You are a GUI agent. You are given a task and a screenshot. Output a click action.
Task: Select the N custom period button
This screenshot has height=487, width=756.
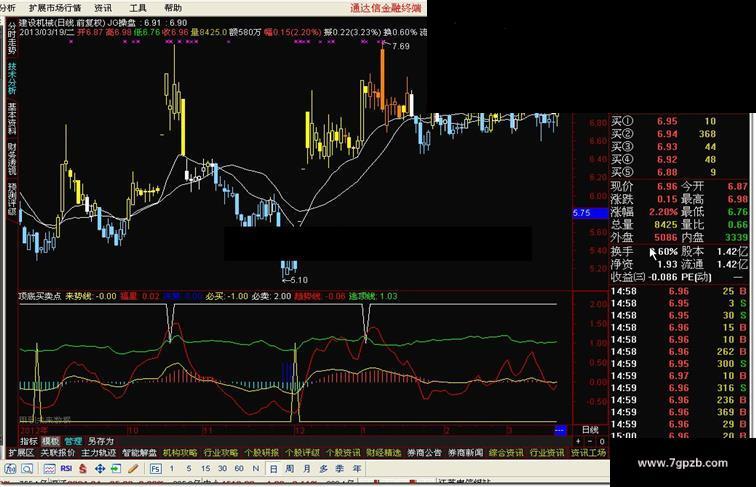click(x=256, y=468)
